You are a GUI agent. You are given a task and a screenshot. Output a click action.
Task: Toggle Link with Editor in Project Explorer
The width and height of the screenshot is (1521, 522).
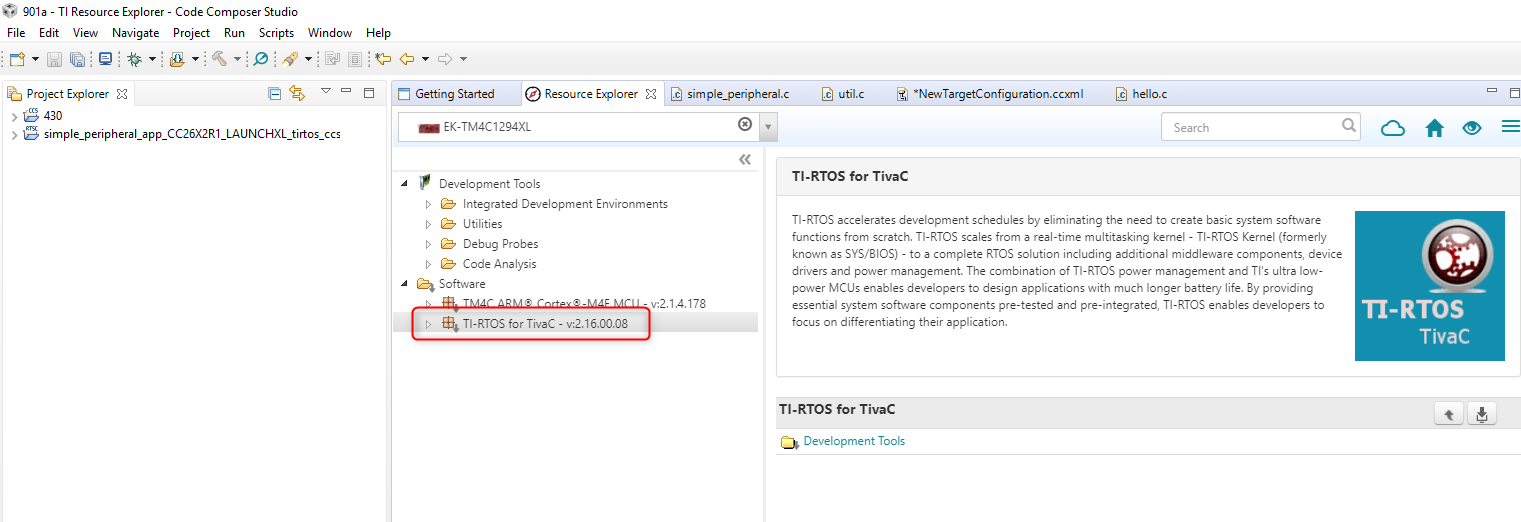pos(296,93)
